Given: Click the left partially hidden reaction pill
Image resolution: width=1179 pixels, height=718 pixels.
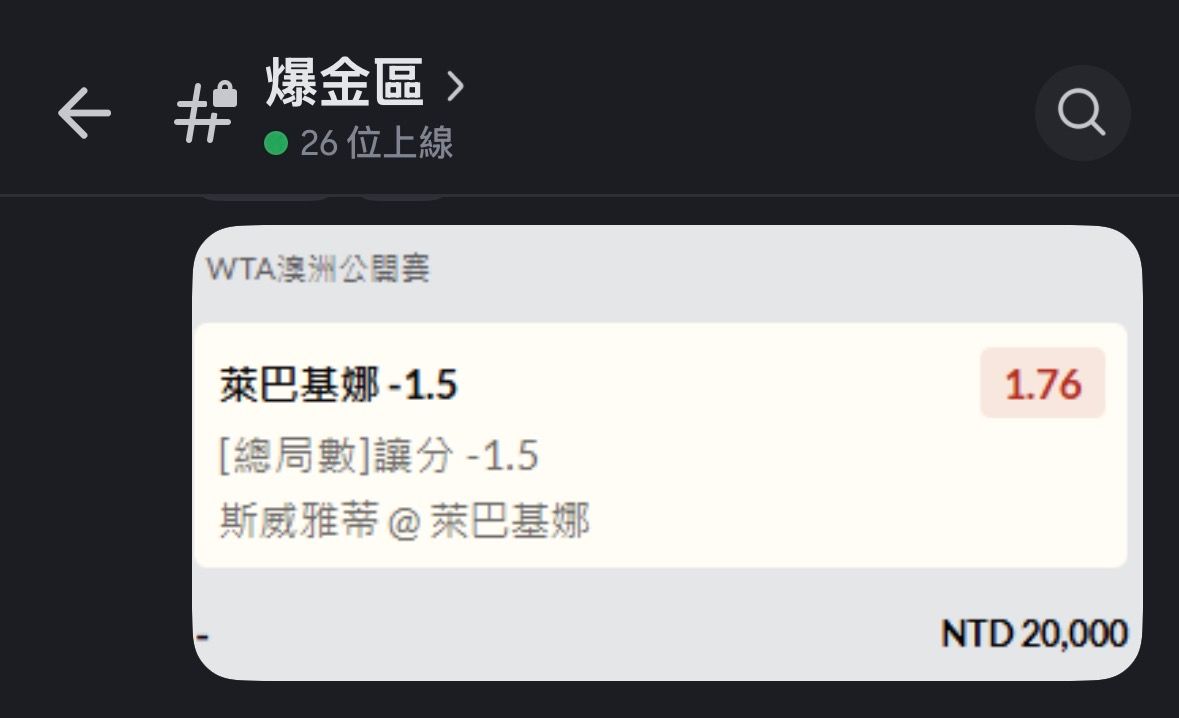Looking at the screenshot, I should pyautogui.click(x=265, y=198).
